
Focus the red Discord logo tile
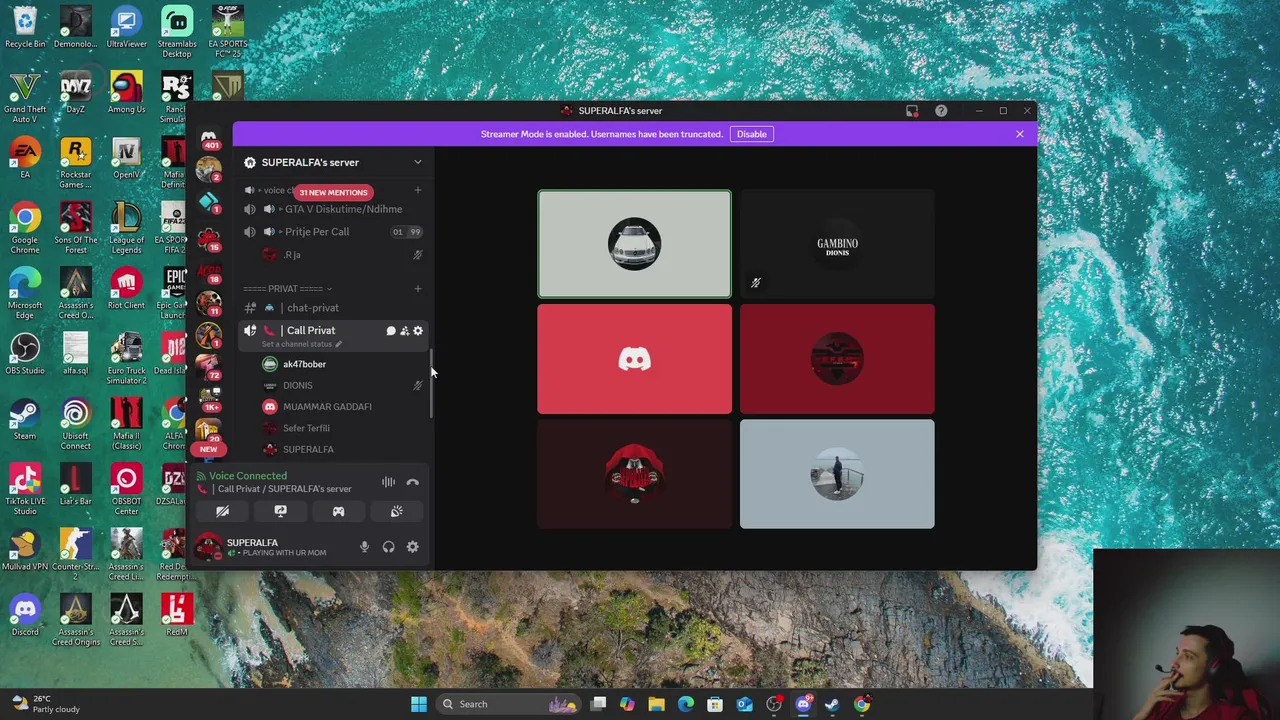click(x=634, y=359)
